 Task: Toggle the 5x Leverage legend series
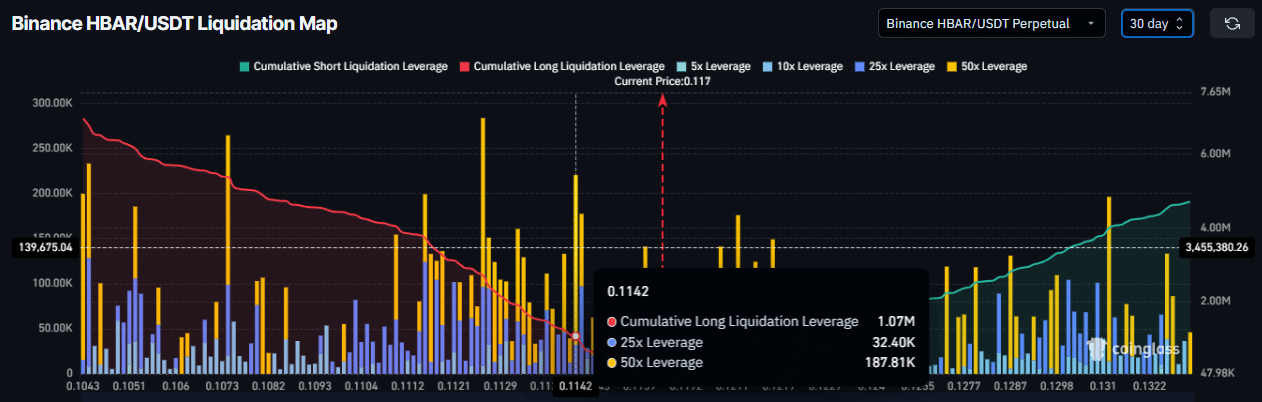713,67
